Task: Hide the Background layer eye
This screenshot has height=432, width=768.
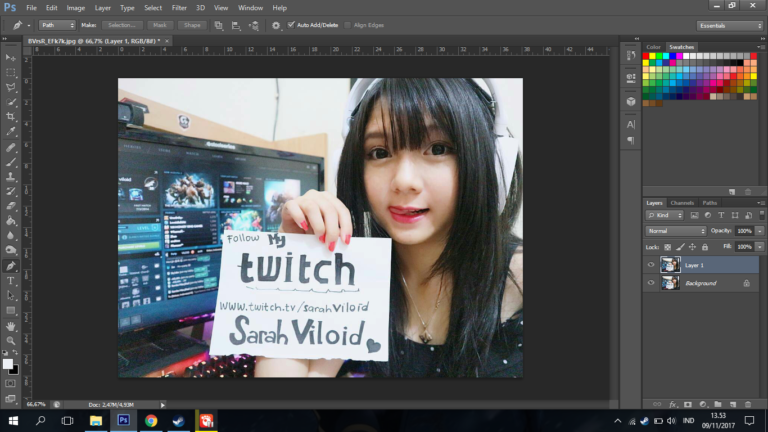Action: point(651,283)
